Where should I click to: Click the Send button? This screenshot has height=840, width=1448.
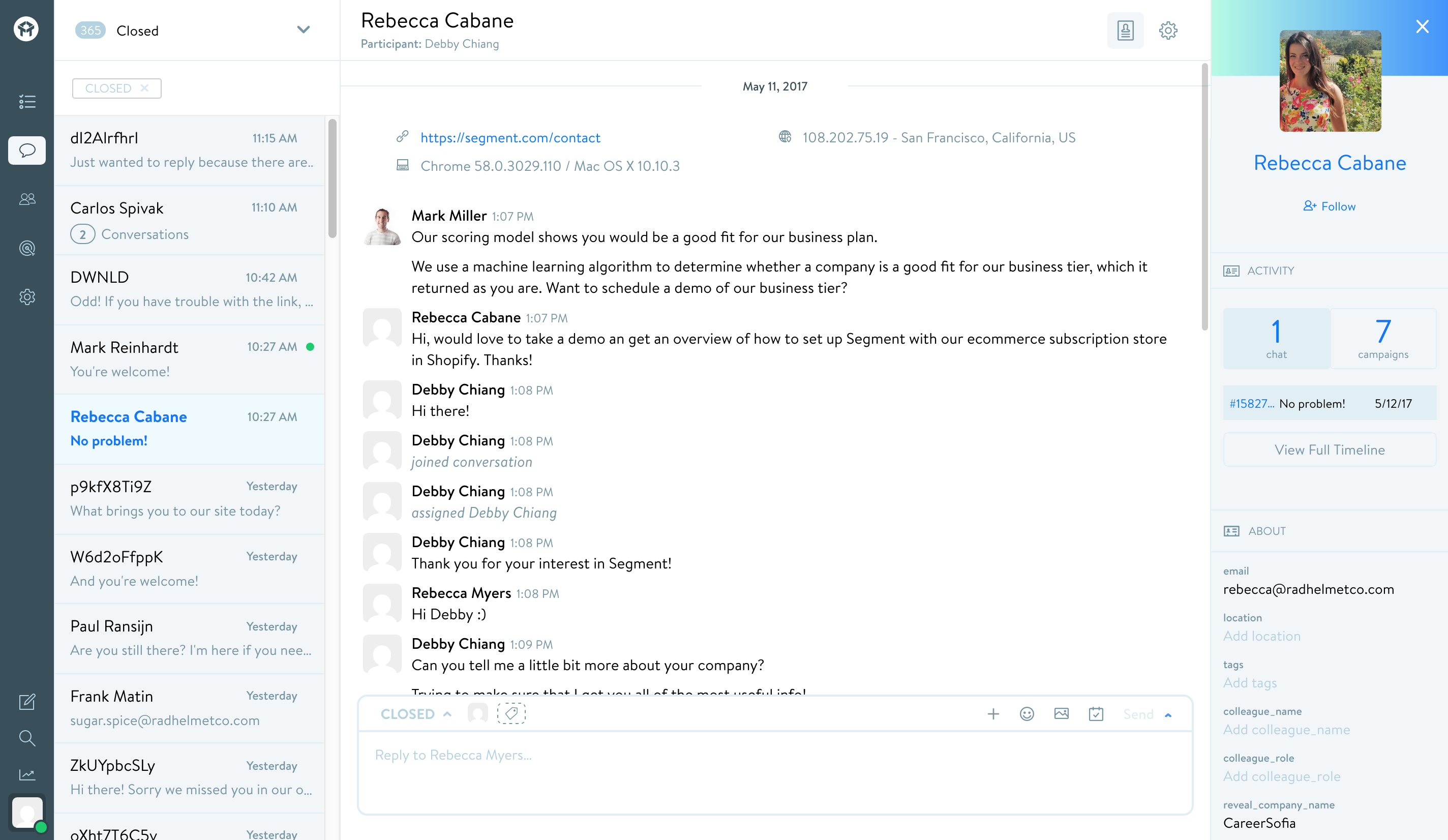(x=1138, y=714)
